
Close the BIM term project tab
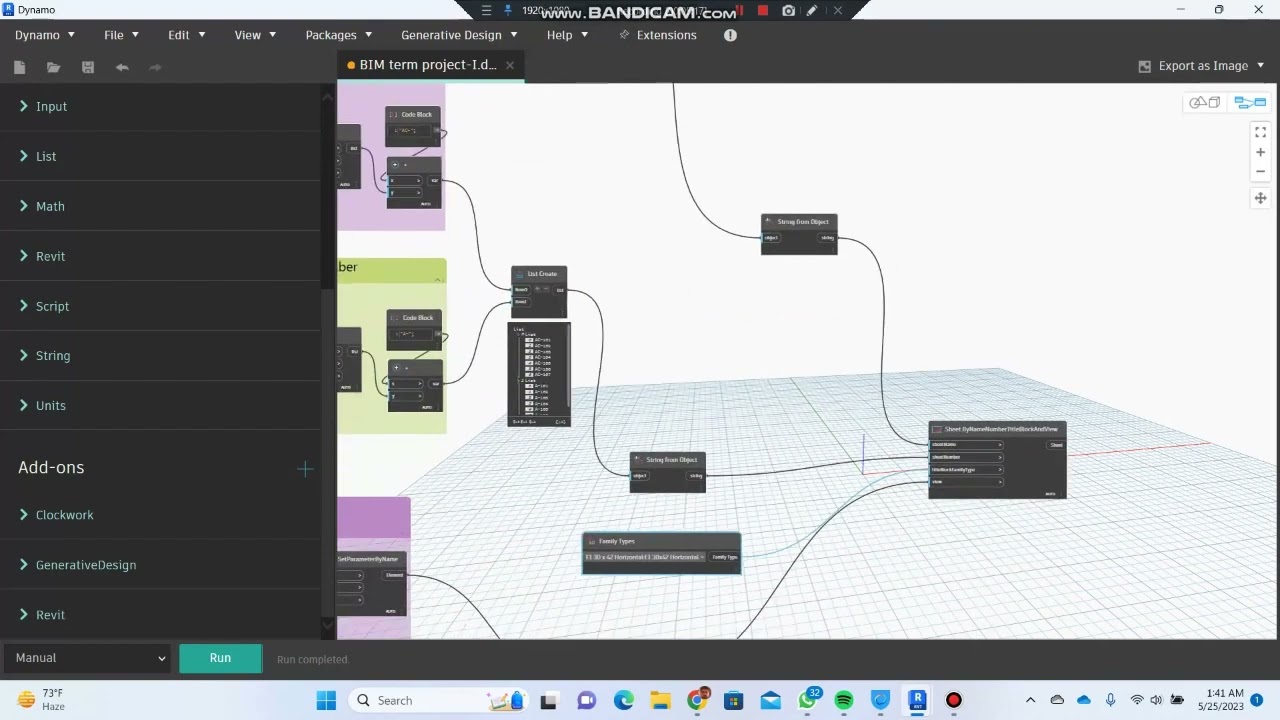tap(509, 65)
